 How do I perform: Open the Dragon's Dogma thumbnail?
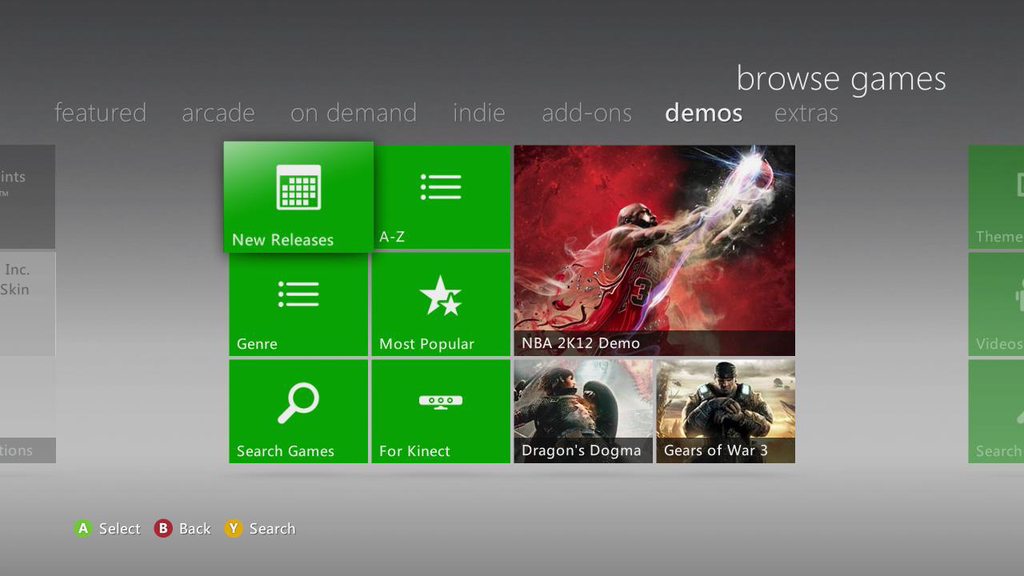click(583, 411)
